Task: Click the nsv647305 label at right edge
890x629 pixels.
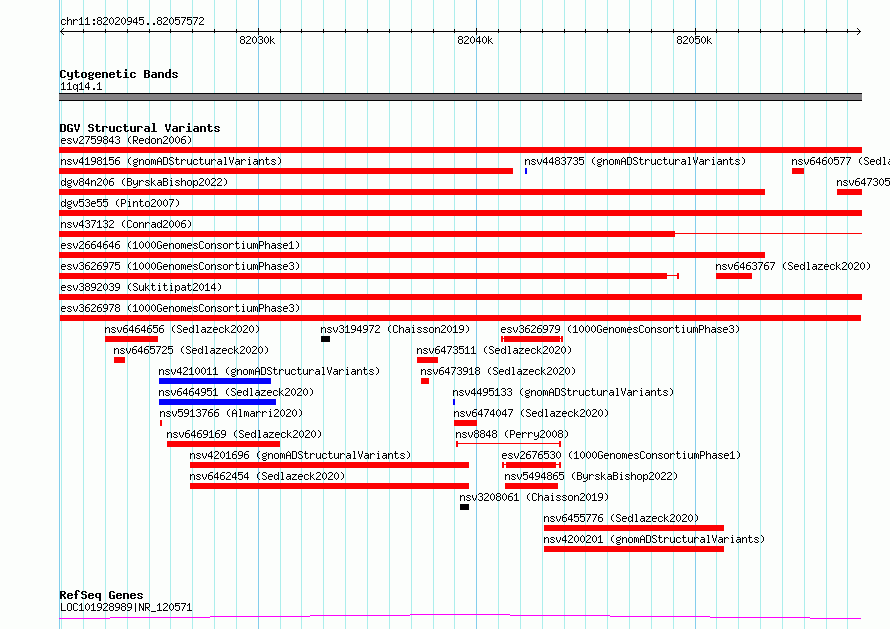Action: coord(863,182)
